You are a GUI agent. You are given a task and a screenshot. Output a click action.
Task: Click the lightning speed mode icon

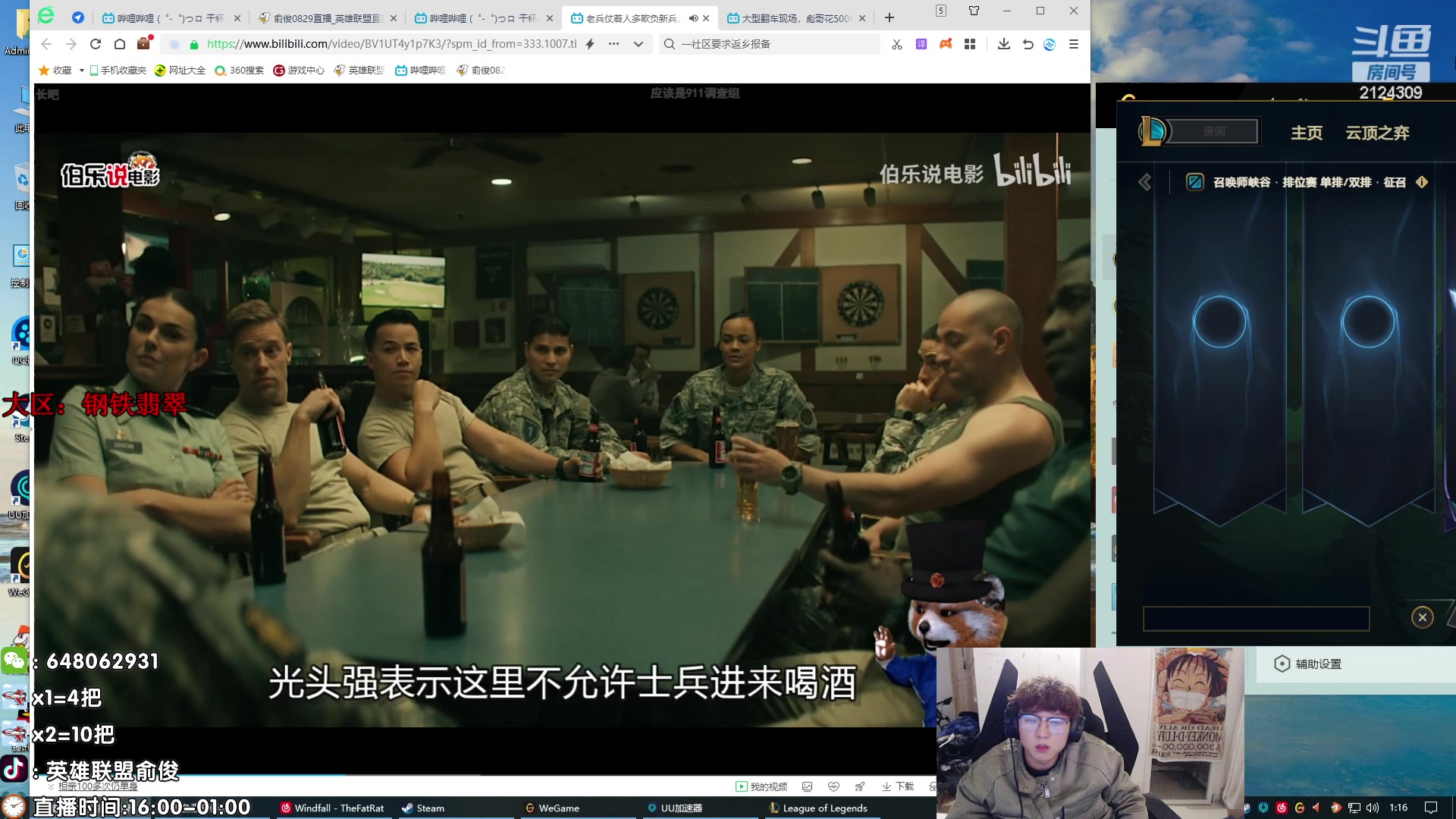click(591, 44)
